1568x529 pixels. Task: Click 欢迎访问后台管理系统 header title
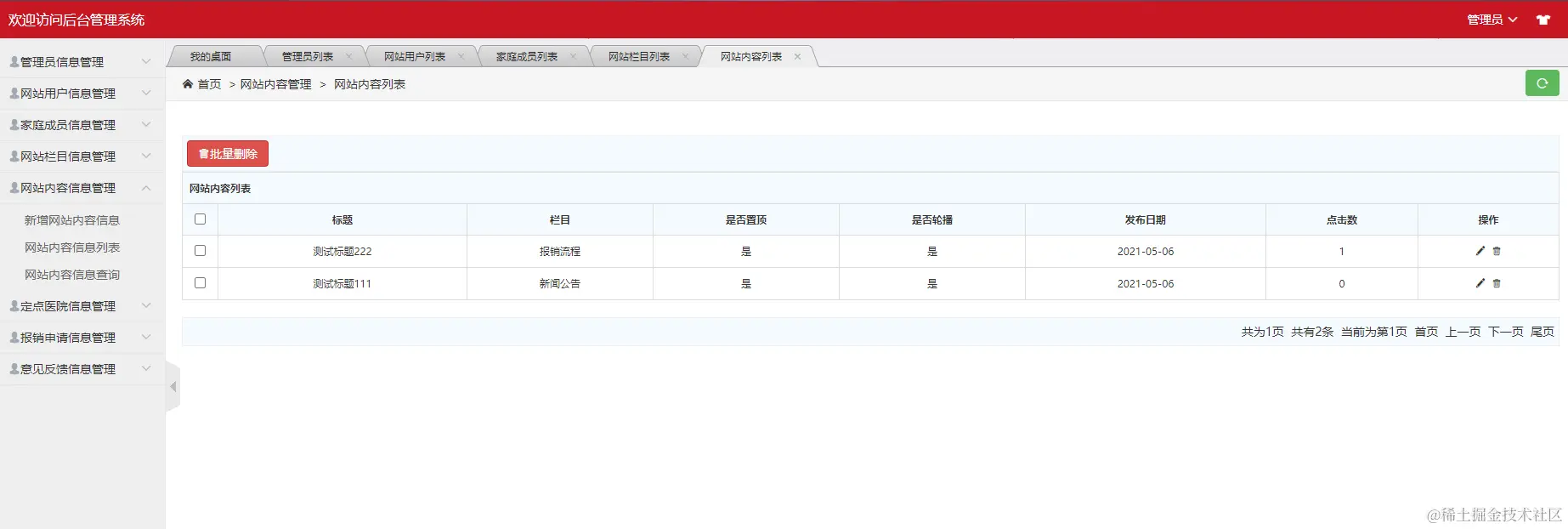click(76, 20)
